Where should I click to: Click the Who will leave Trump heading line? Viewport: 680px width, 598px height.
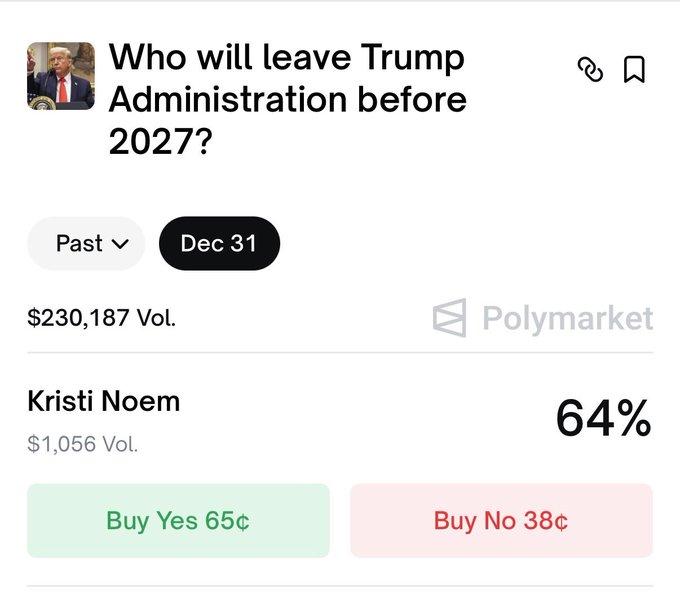click(287, 57)
